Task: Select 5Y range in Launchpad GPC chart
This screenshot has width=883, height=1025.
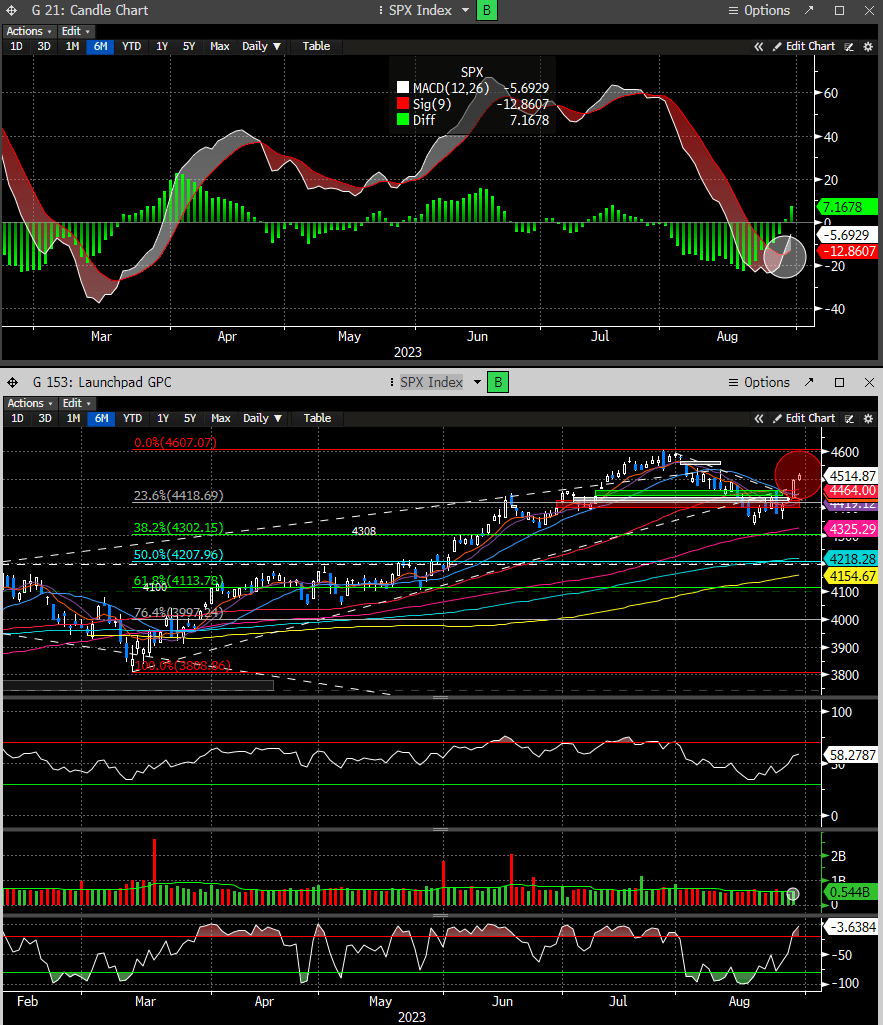Action: [x=190, y=418]
